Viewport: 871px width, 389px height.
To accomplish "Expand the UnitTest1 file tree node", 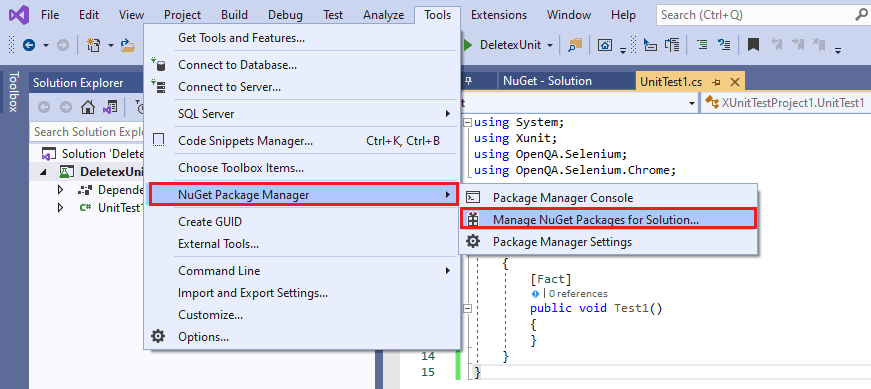I will coord(61,208).
